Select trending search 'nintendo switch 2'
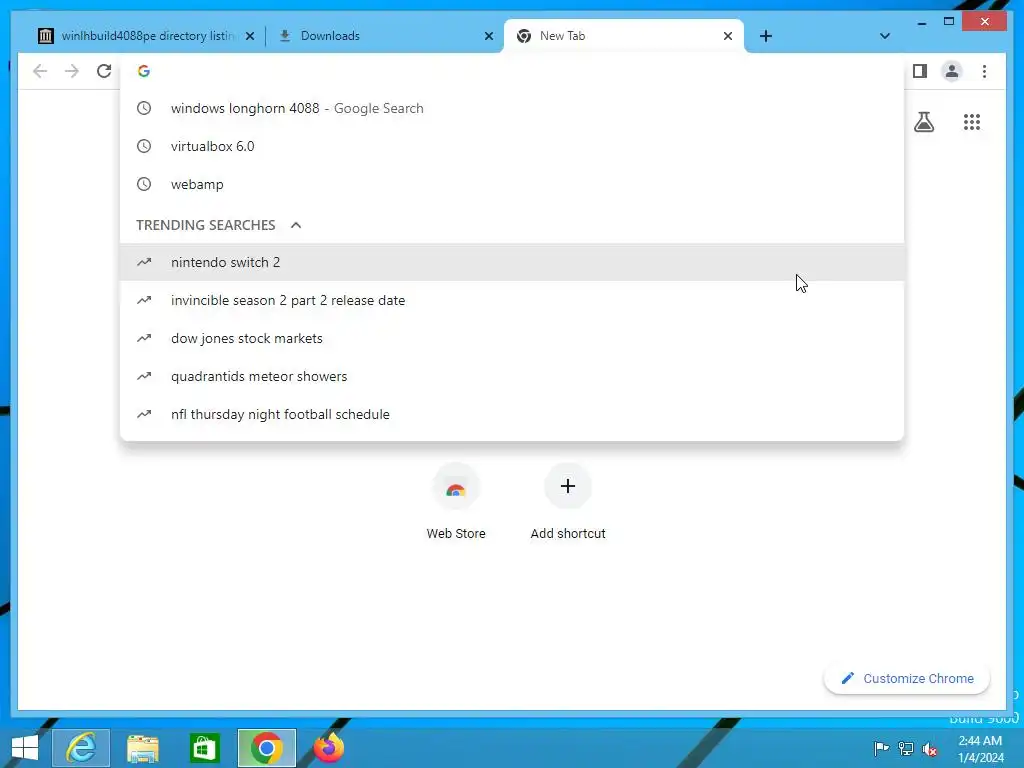 tap(512, 263)
